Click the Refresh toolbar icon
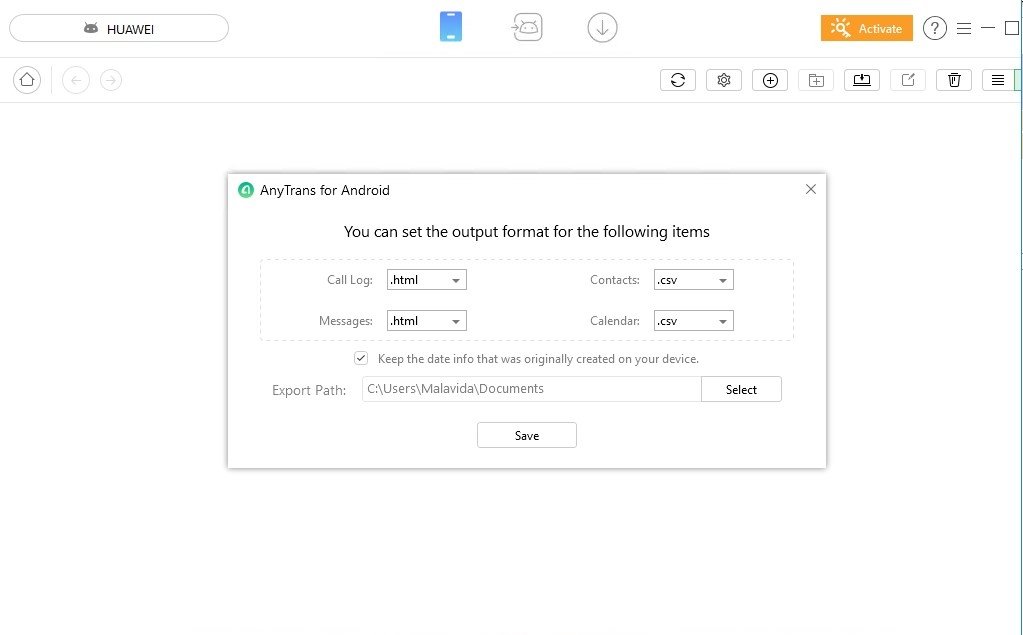 pyautogui.click(x=678, y=80)
